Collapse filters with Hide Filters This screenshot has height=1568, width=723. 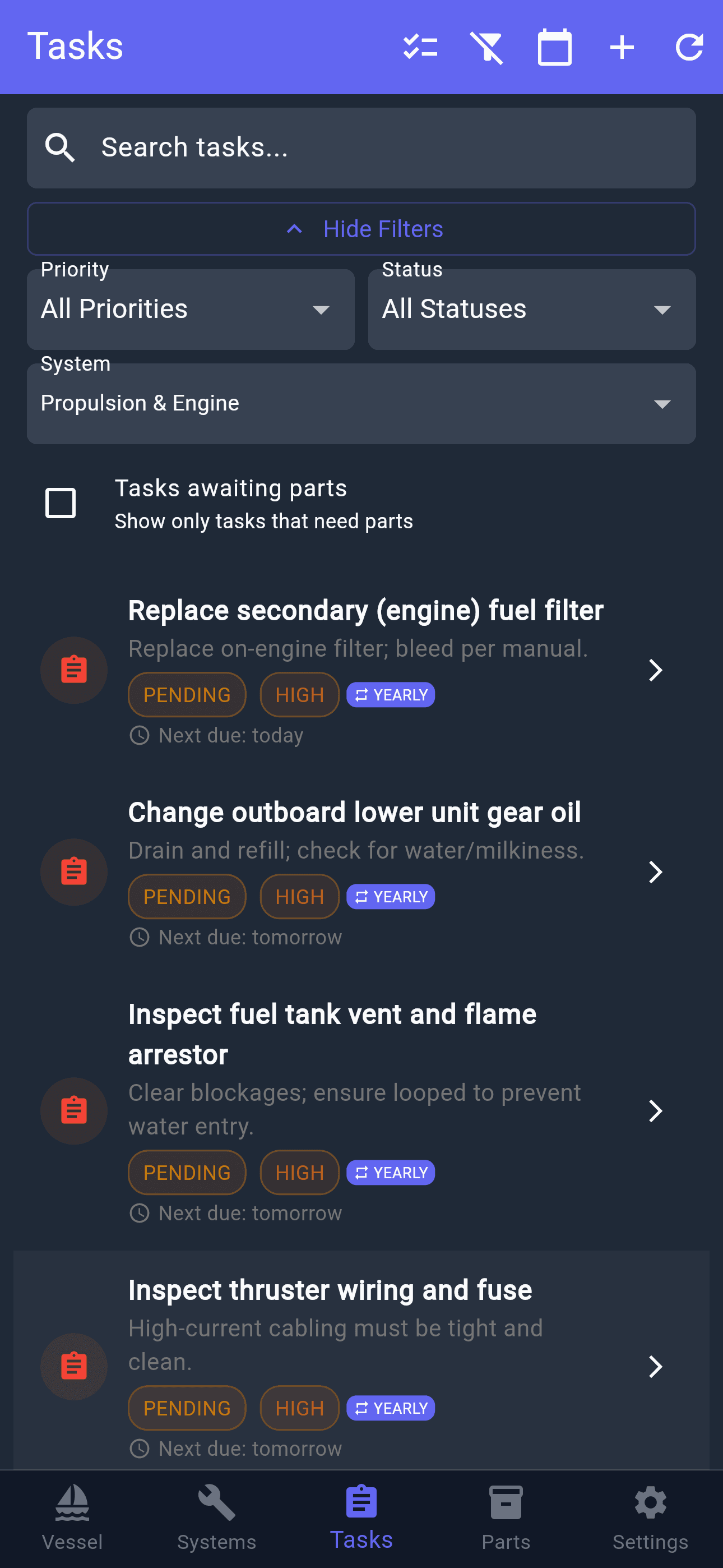click(x=361, y=229)
